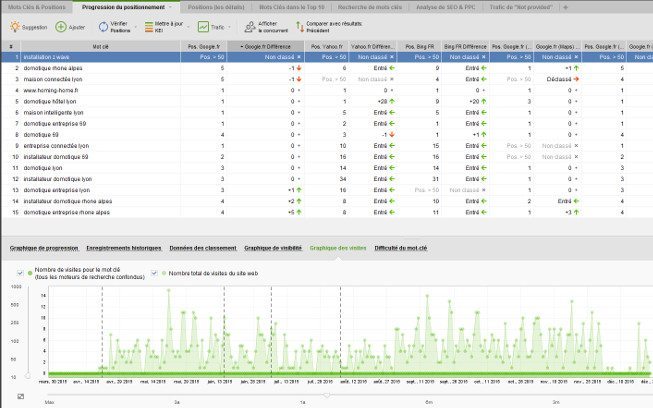Open Analyse de SEO & PPC tab
Image resolution: width=653 pixels, height=408 pixels.
coord(446,7)
